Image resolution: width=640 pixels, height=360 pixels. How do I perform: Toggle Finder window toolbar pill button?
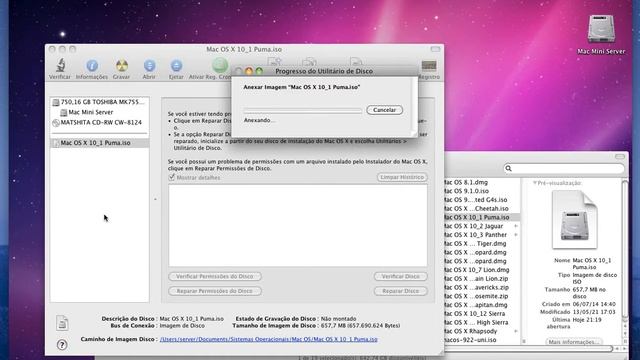(x=620, y=157)
